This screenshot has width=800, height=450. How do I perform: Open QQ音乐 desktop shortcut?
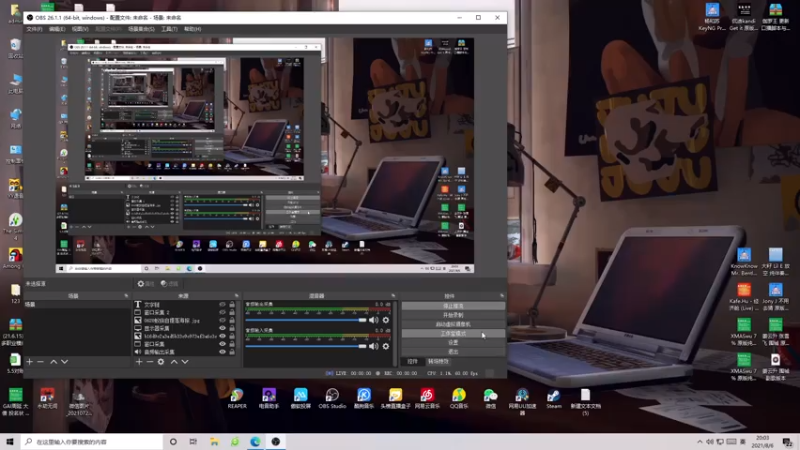pos(459,398)
